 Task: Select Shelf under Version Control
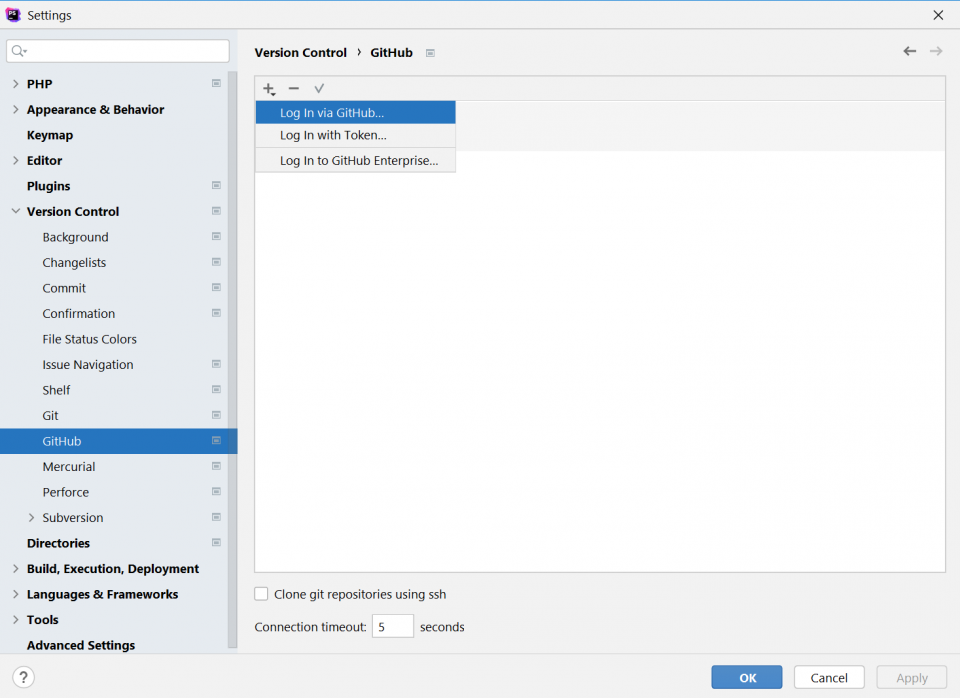point(56,390)
